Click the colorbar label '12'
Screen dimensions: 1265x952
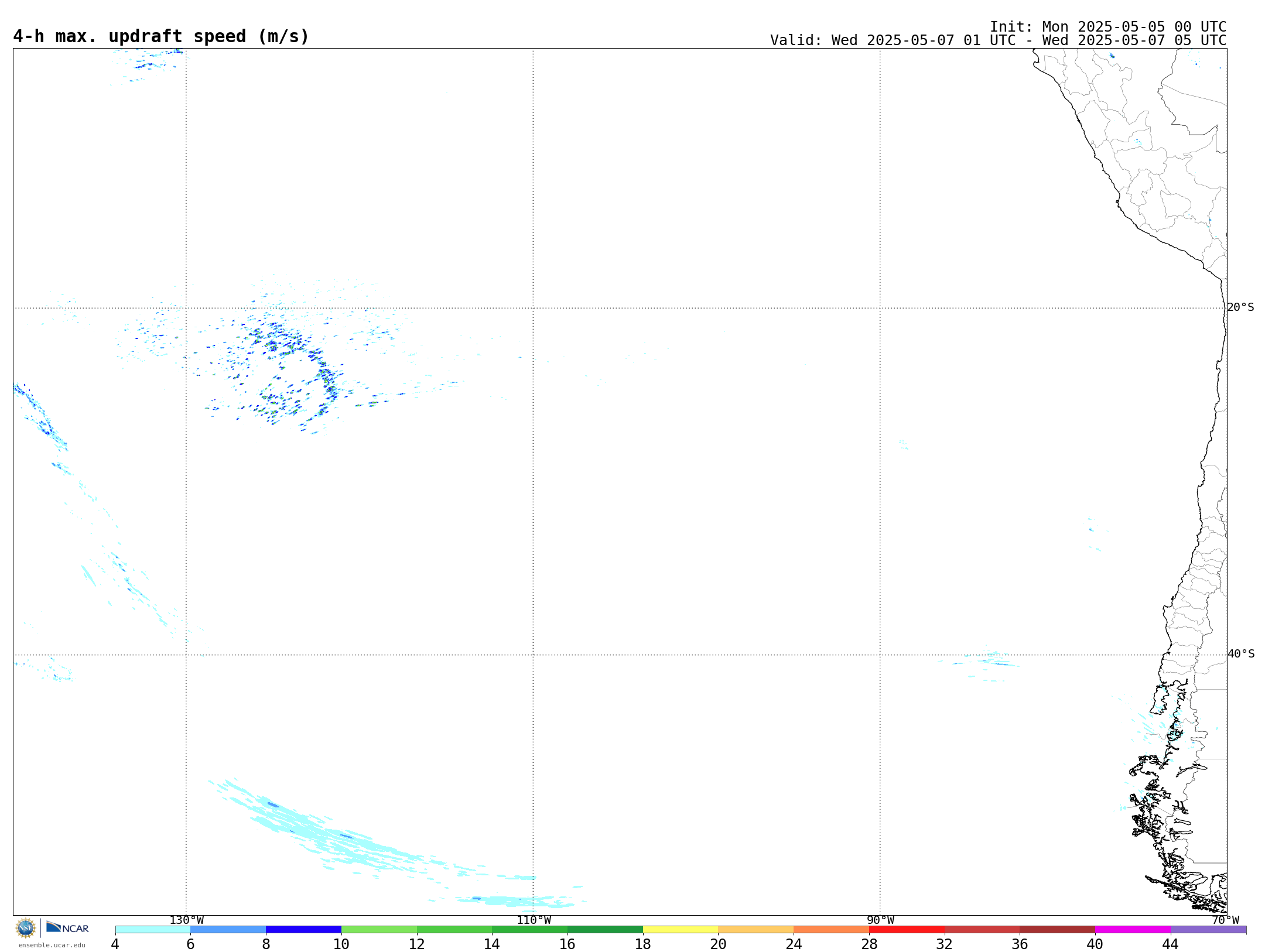pos(417,944)
